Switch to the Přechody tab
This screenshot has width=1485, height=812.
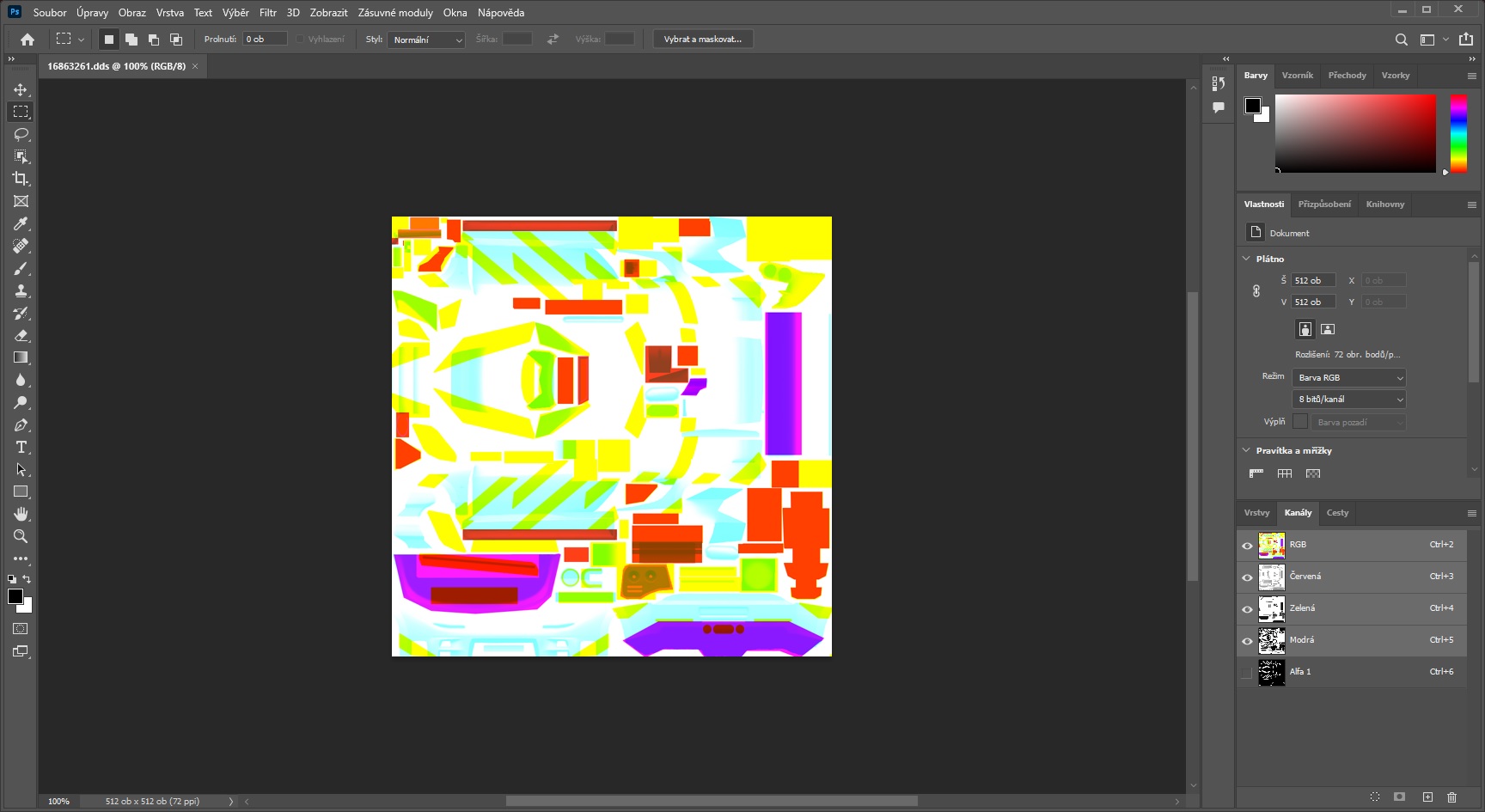1347,76
